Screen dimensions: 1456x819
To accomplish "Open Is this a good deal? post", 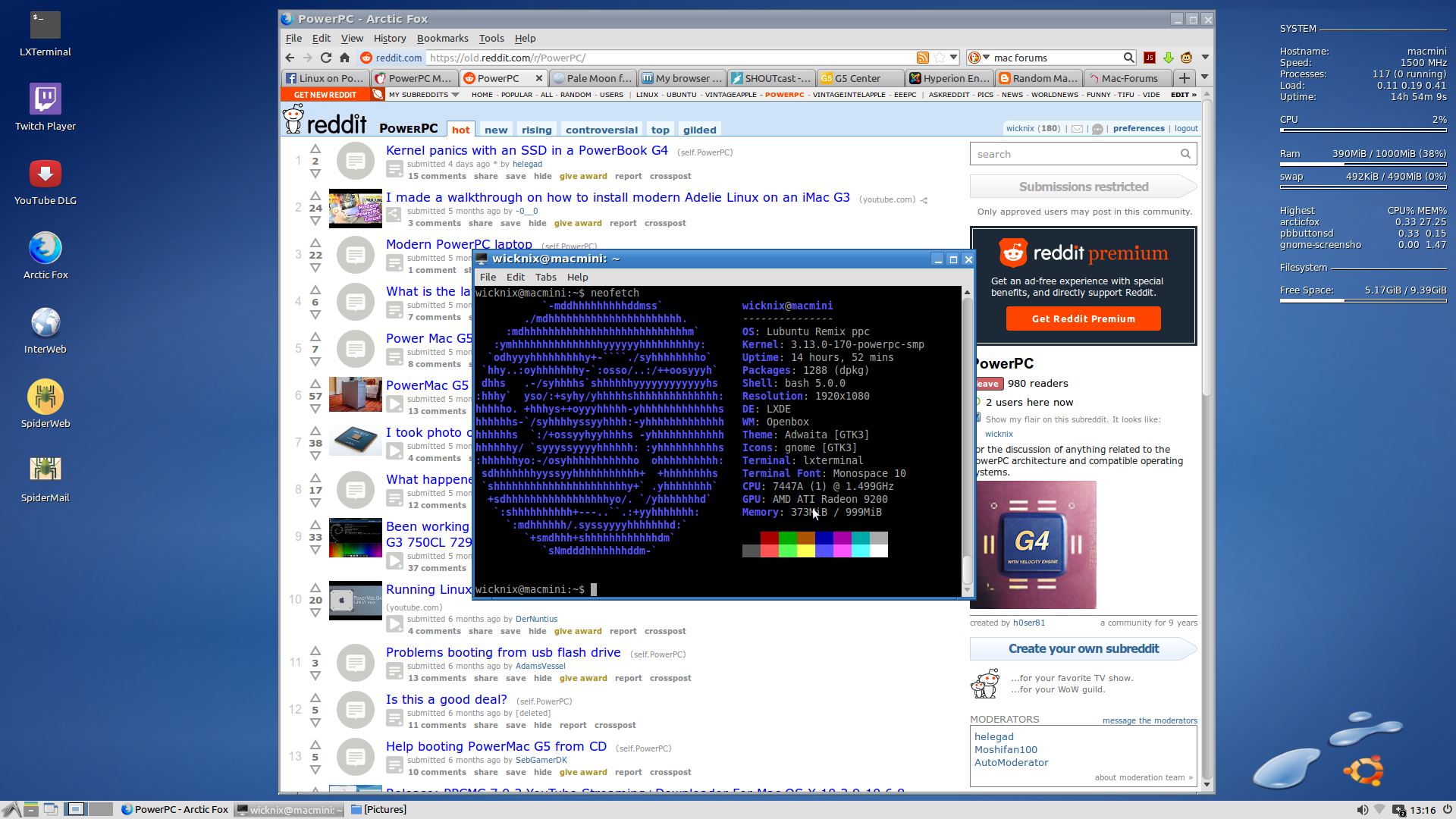I will click(x=446, y=699).
